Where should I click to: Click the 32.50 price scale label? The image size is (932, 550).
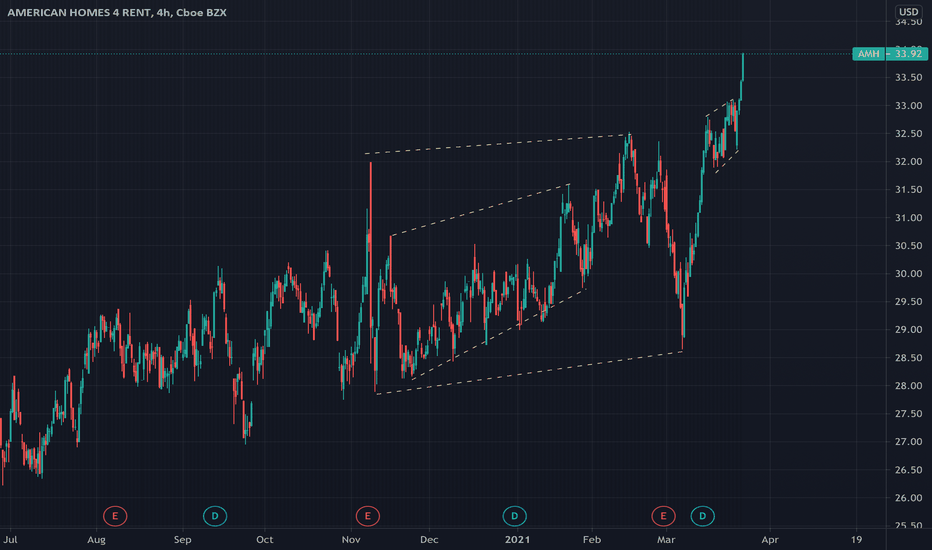[x=909, y=133]
